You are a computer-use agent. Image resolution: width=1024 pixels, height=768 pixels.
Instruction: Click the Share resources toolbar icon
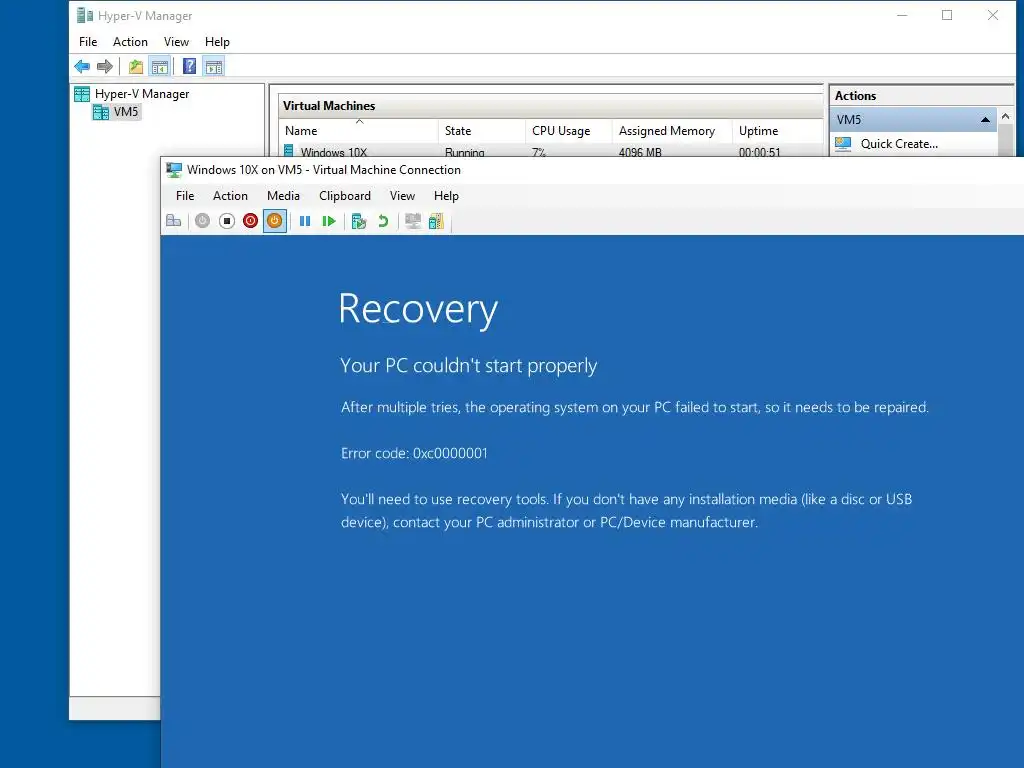436,221
